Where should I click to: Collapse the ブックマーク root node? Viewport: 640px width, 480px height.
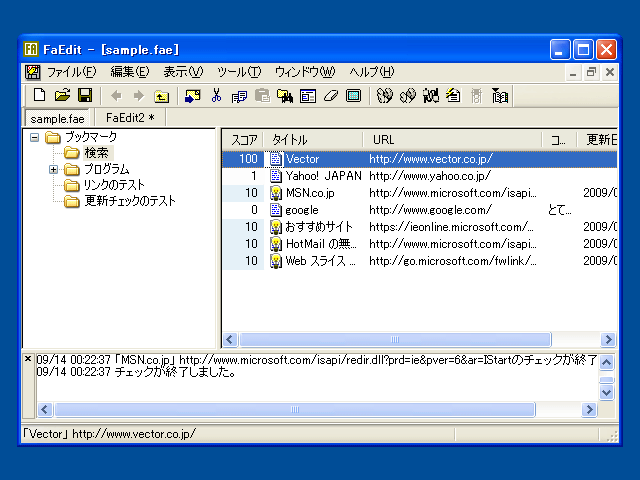click(35, 138)
